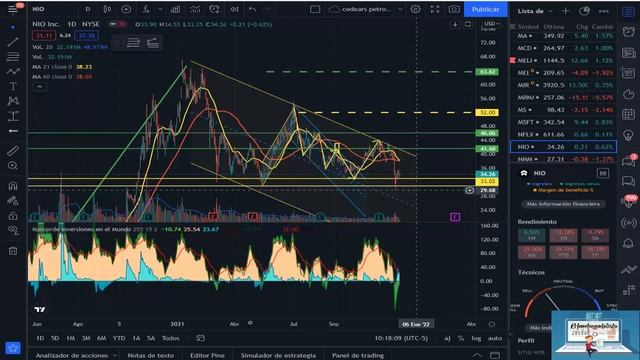The width and height of the screenshot is (640, 360).
Task: Toggle the auto price scale
Action: [495, 338]
